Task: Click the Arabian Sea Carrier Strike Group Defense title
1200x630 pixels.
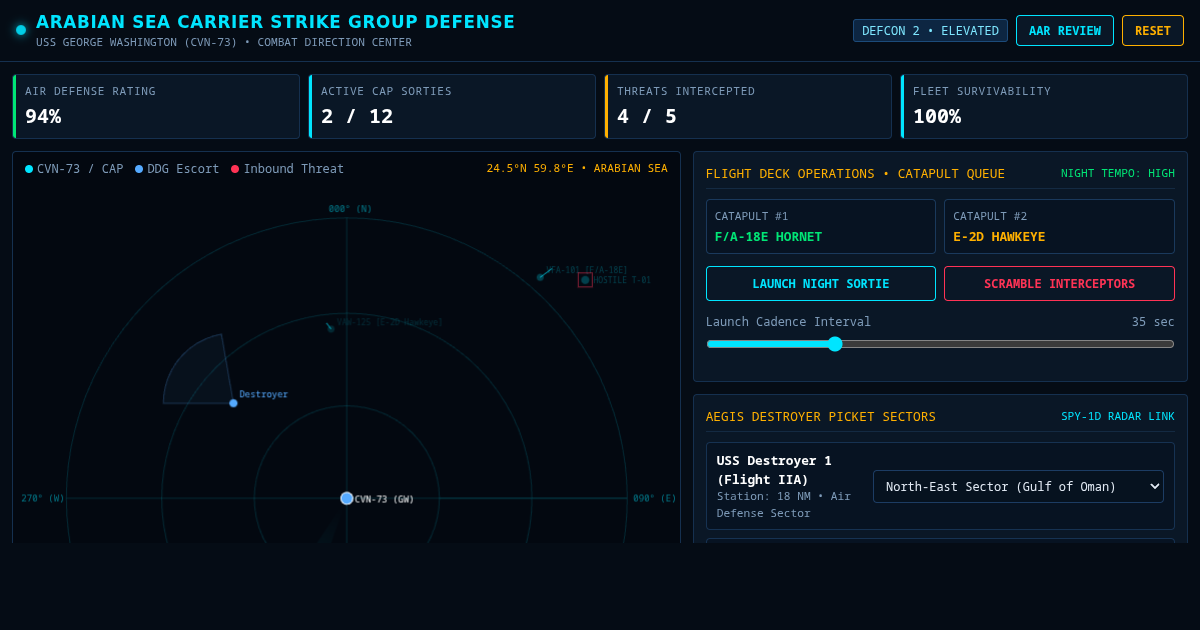Action: tap(276, 22)
